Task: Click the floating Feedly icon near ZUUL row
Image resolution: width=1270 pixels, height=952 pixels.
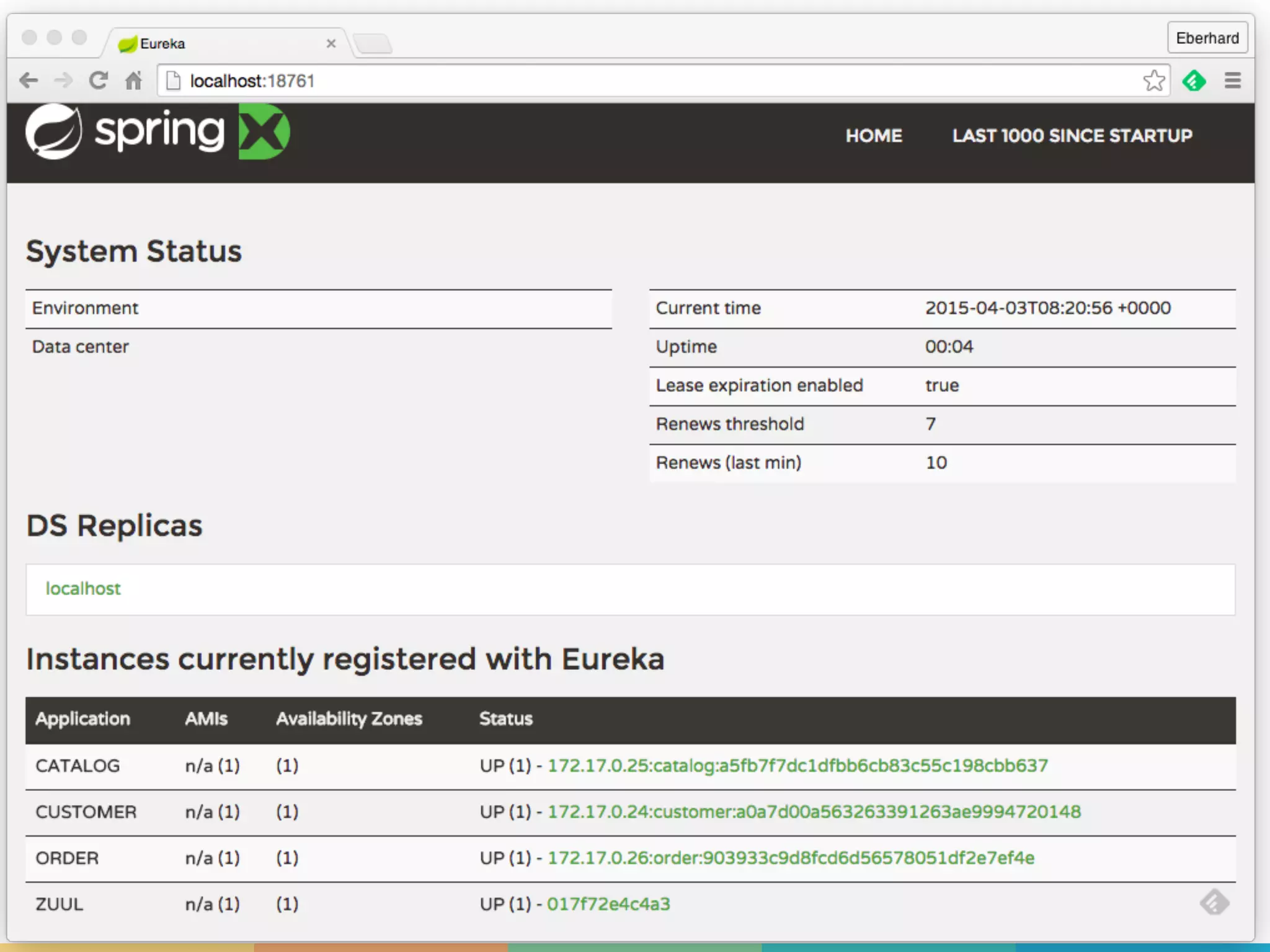Action: click(1214, 902)
